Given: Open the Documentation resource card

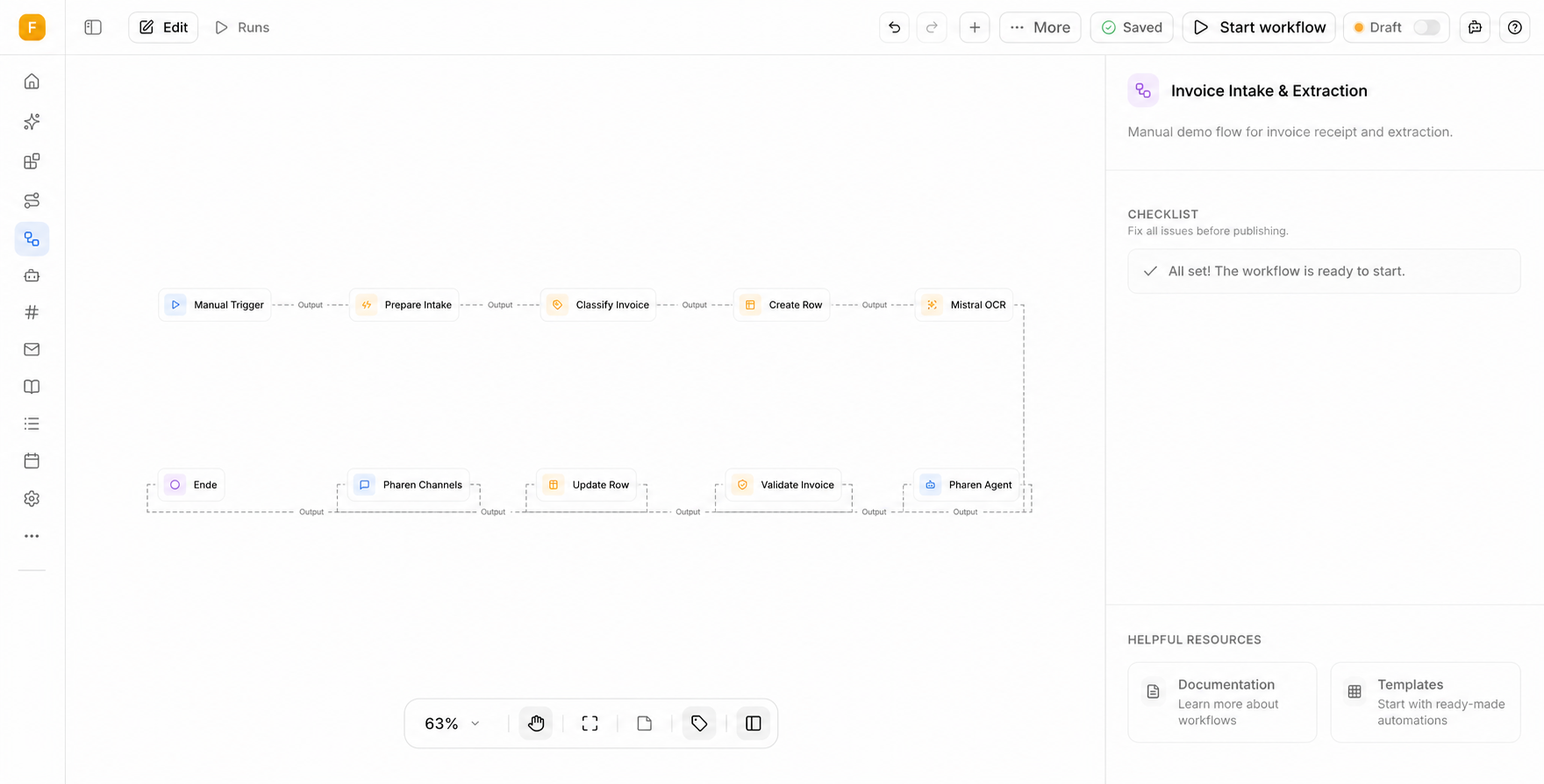Looking at the screenshot, I should [1222, 702].
